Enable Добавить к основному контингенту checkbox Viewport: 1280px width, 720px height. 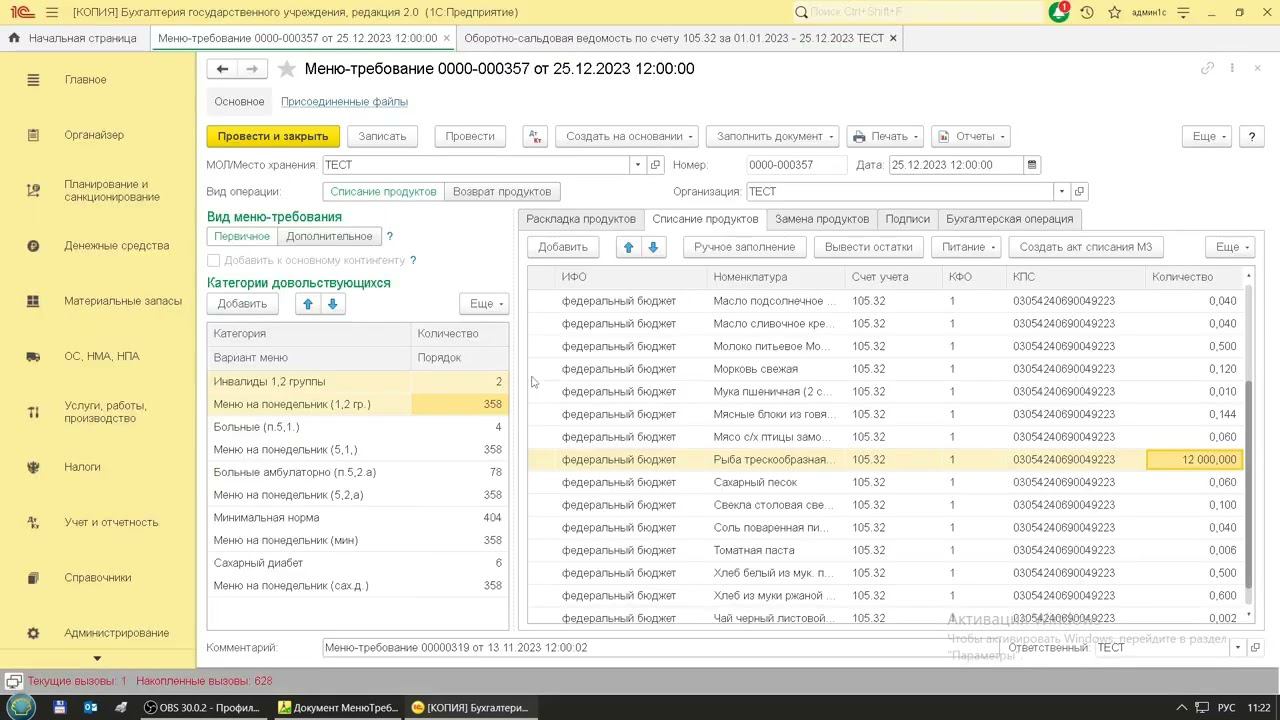tap(214, 260)
